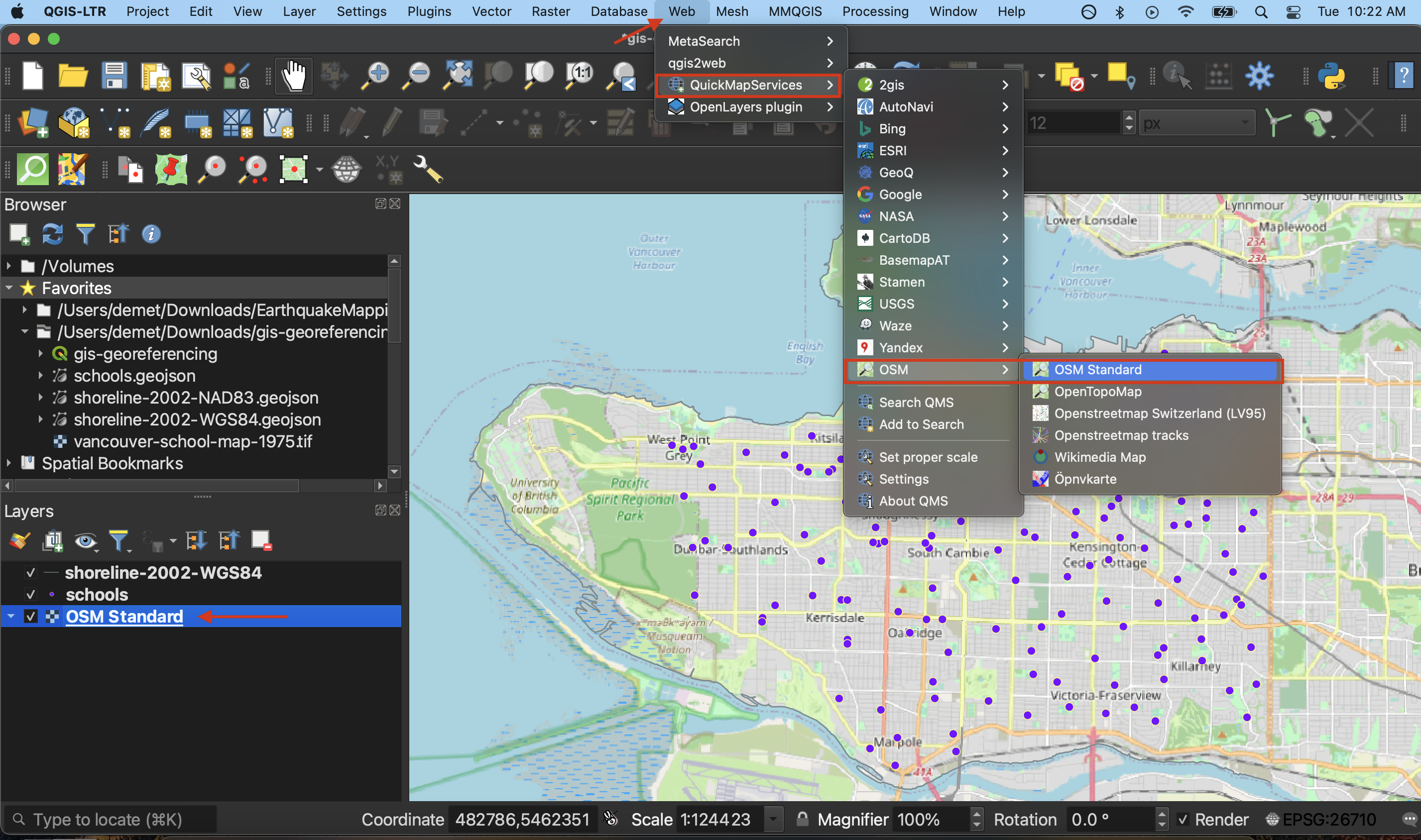The height and width of the screenshot is (840, 1421).
Task: Click the Zoom In magnifier icon
Action: (x=376, y=76)
